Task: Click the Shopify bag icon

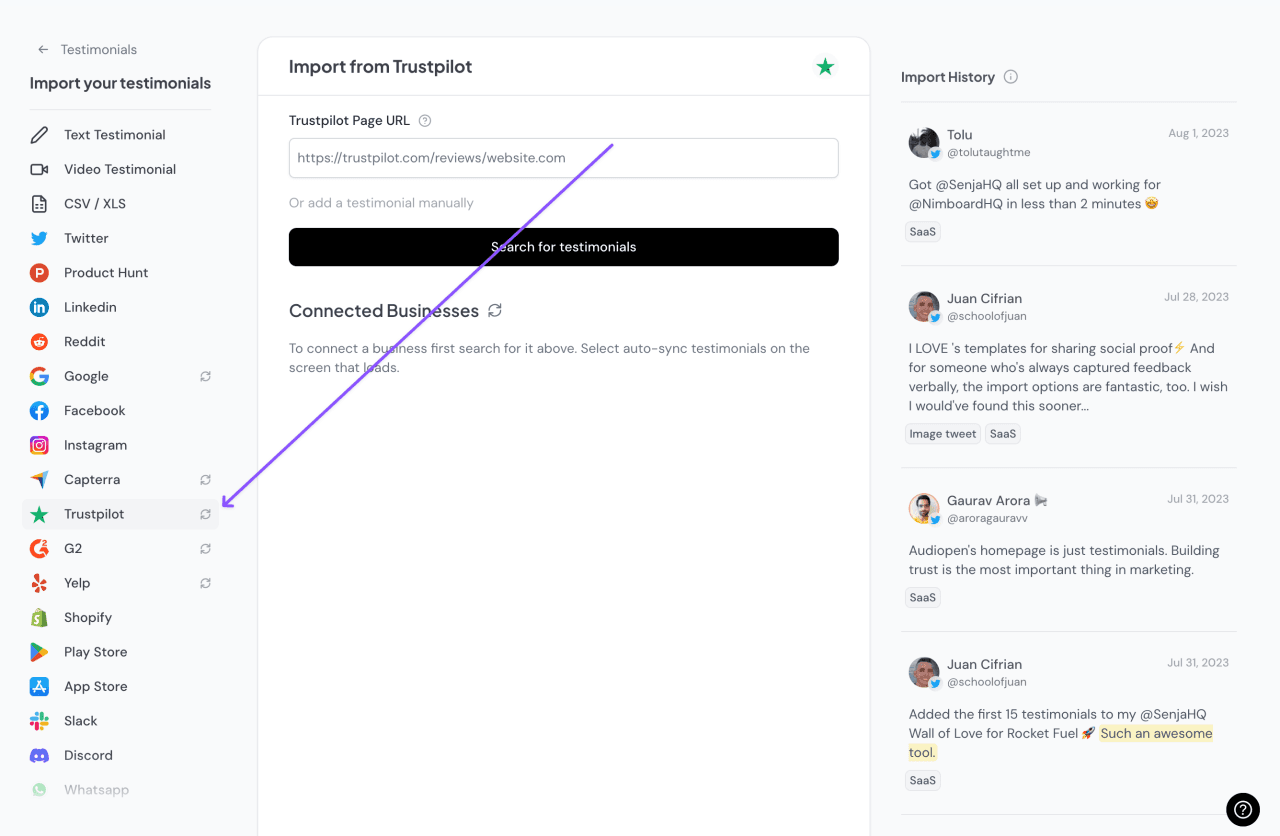Action: (39, 618)
